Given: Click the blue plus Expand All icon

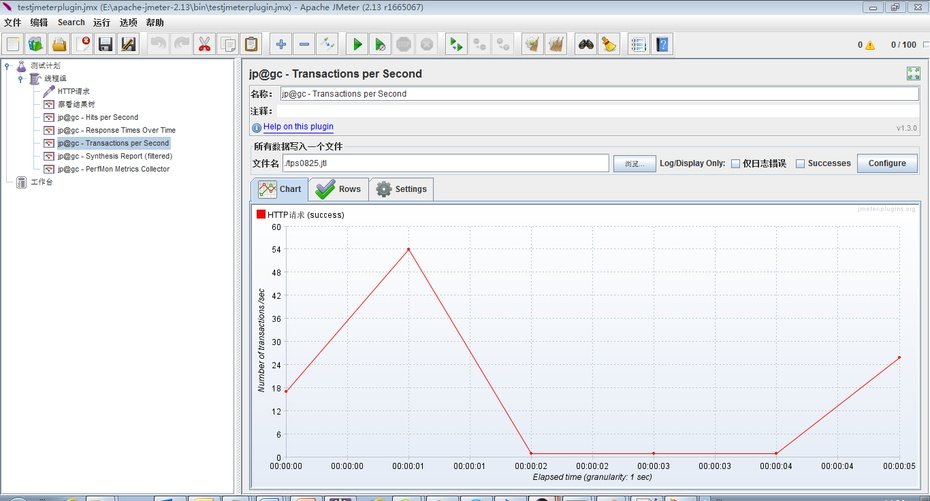Looking at the screenshot, I should click(x=281, y=44).
